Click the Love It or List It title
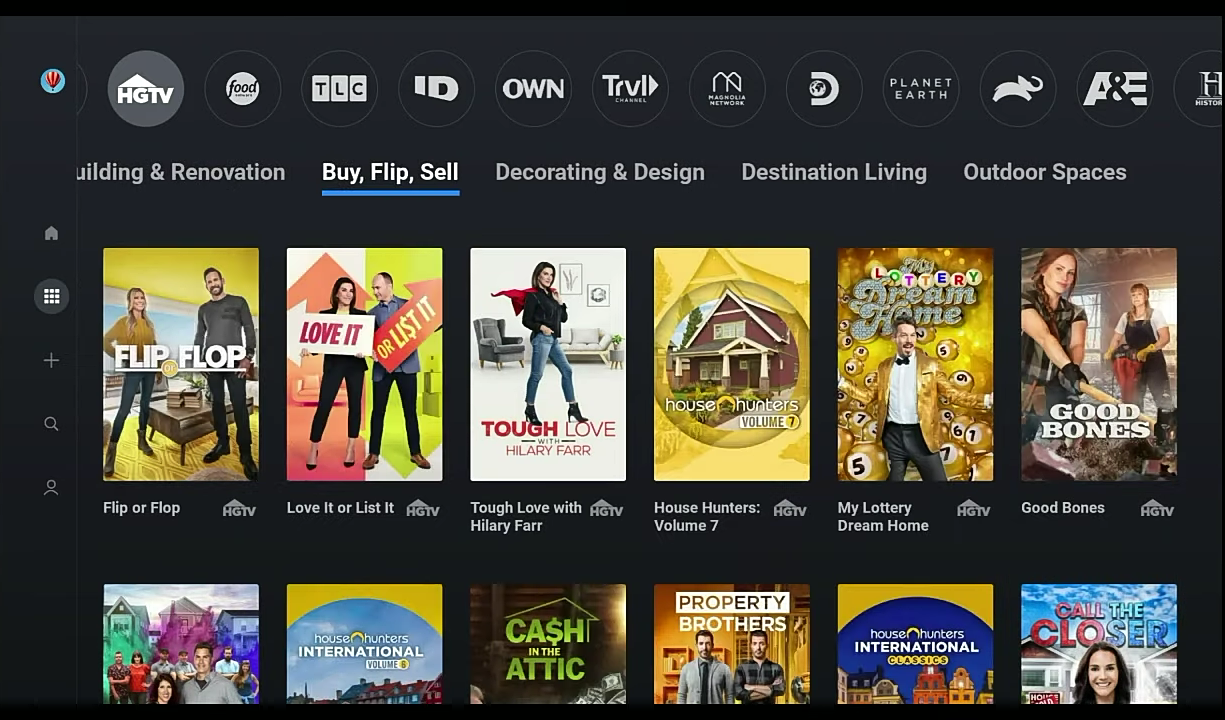Image resolution: width=1225 pixels, height=720 pixels. (341, 508)
